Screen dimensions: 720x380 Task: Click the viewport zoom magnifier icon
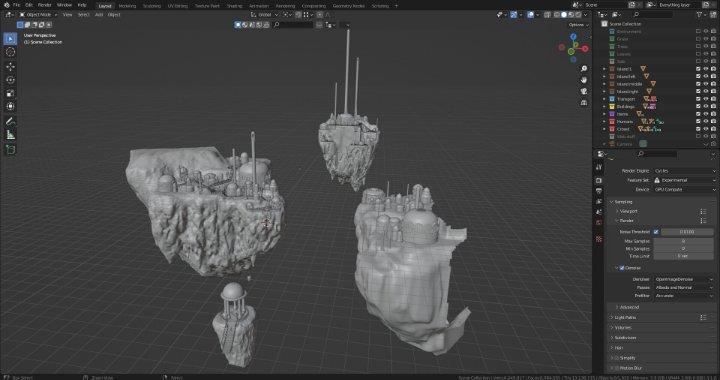[584, 69]
